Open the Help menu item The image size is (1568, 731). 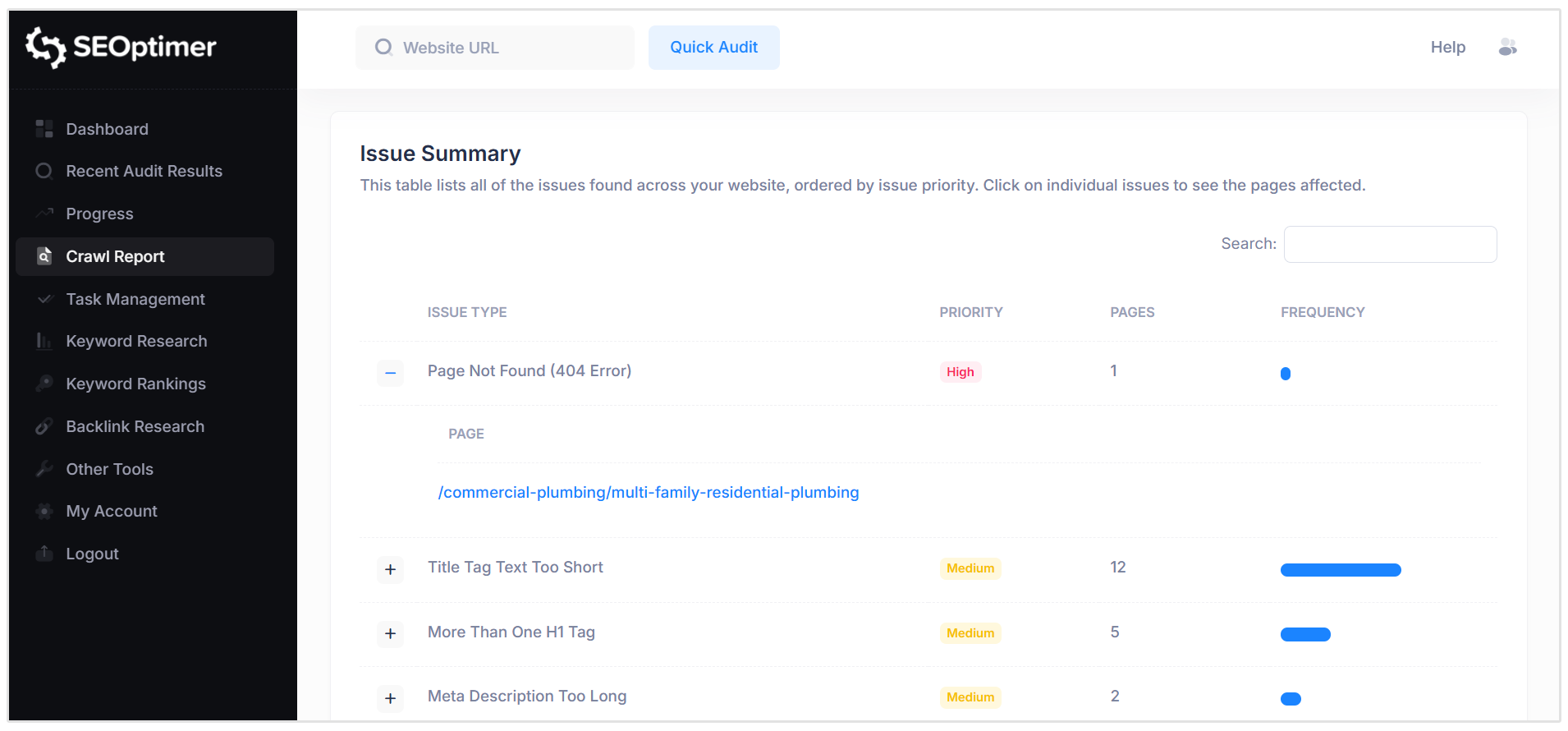click(1447, 47)
